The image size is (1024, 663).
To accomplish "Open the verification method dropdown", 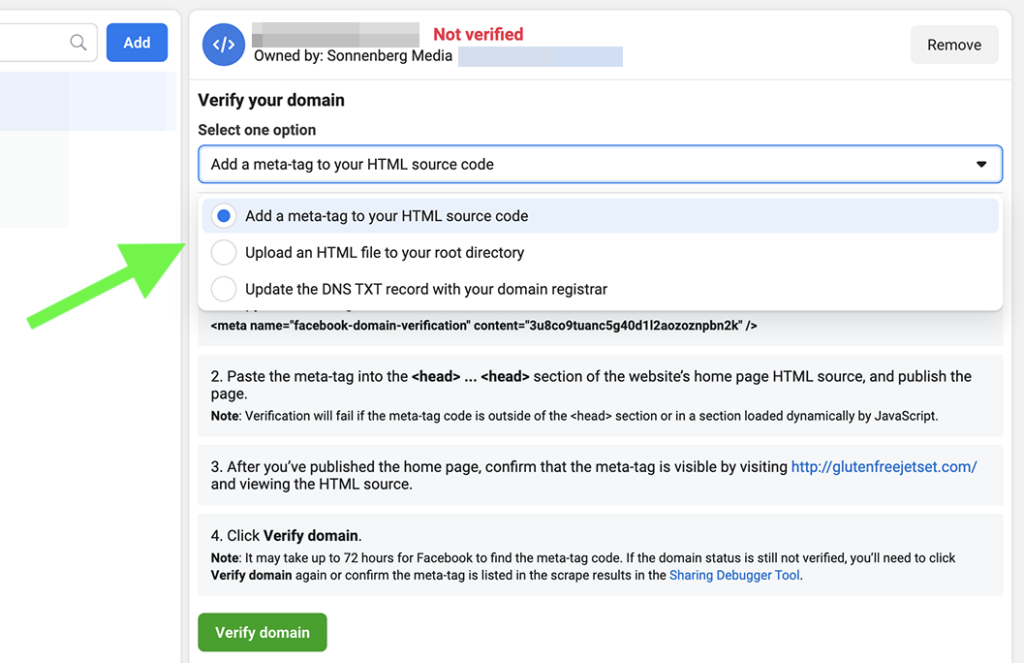I will pos(600,164).
